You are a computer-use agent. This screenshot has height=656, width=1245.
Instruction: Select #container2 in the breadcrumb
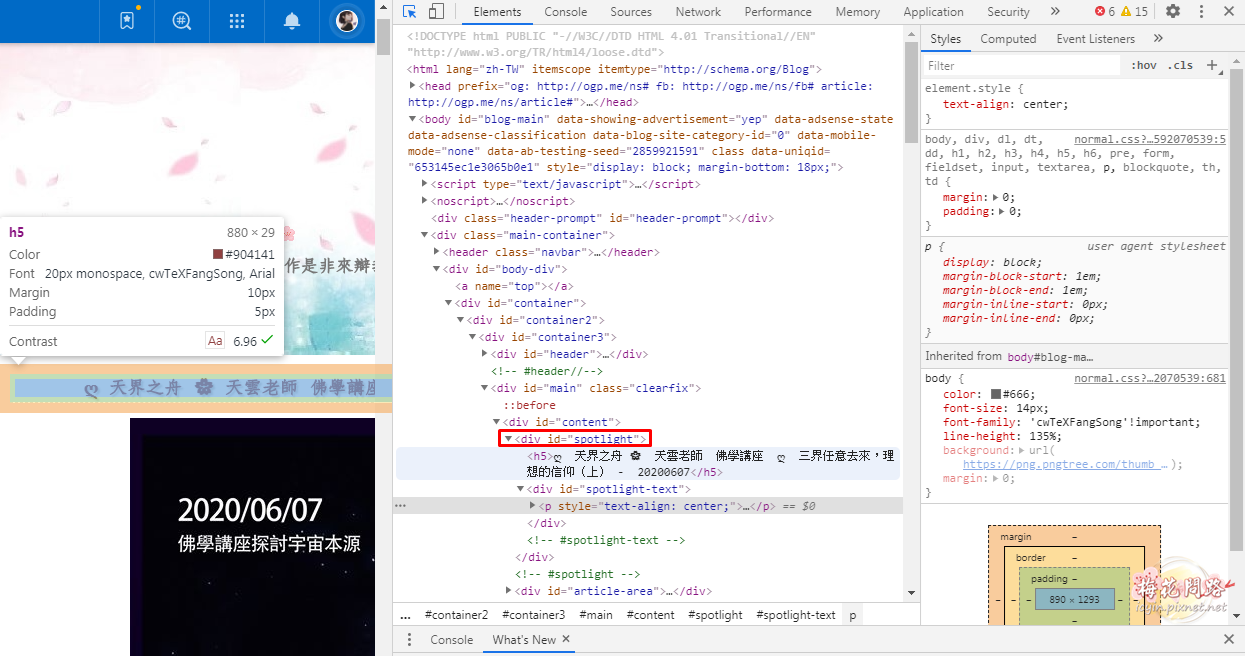(x=456, y=615)
